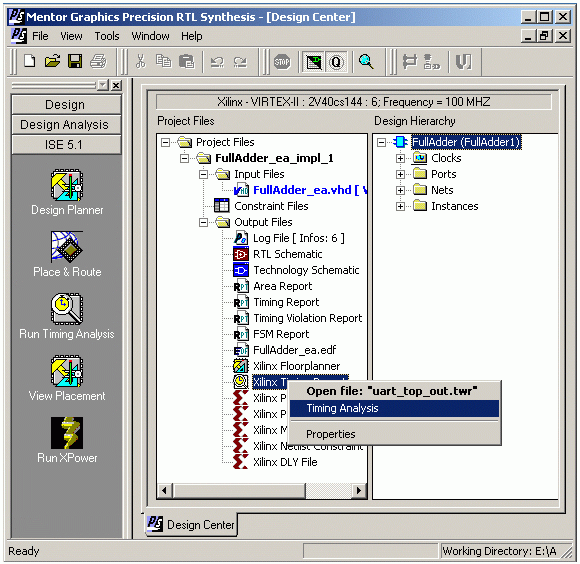Image resolution: width=580 pixels, height=564 pixels.
Task: Click the Xilinx Floorplanner icon
Action: click(x=241, y=366)
